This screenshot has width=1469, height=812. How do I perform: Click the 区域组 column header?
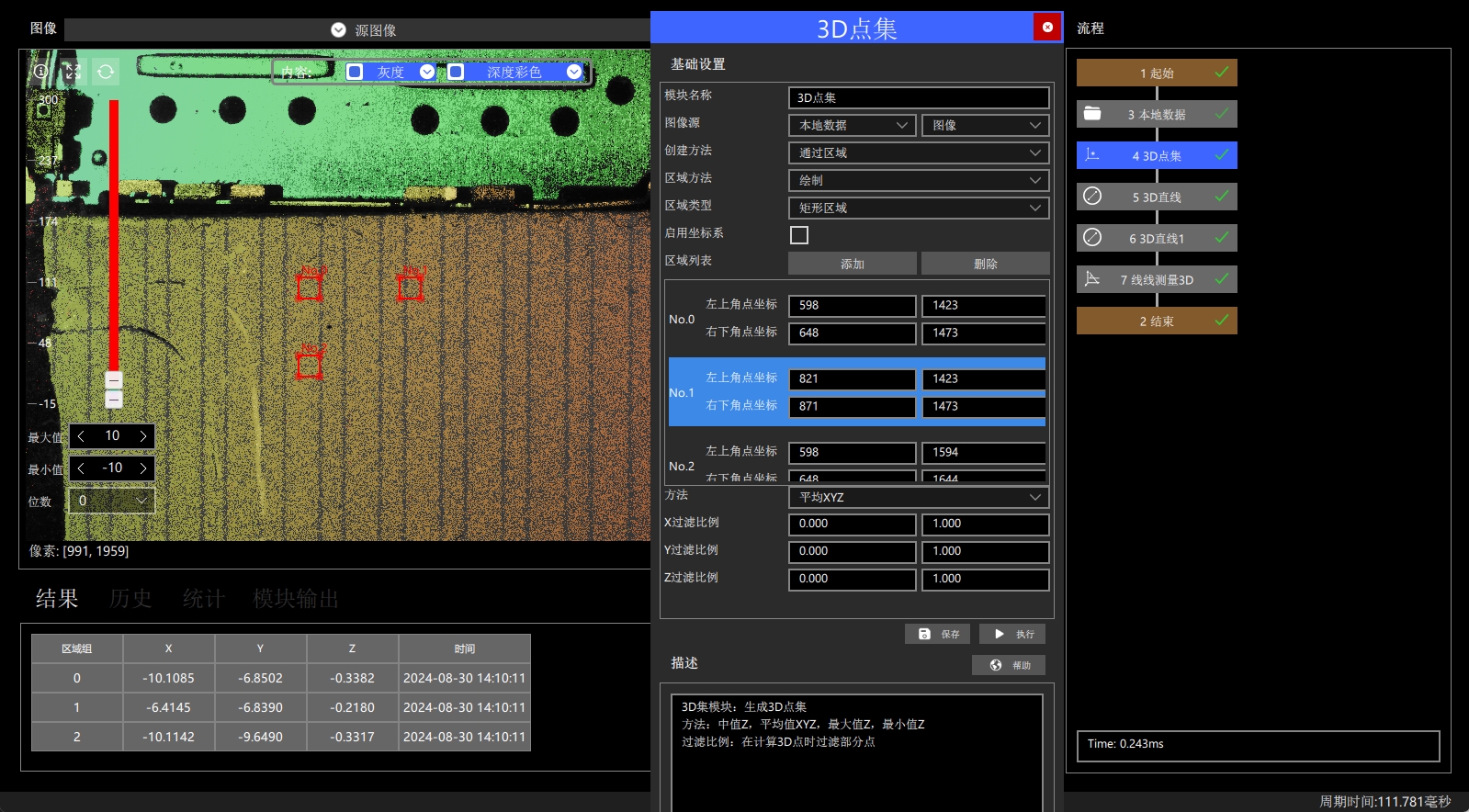point(77,648)
